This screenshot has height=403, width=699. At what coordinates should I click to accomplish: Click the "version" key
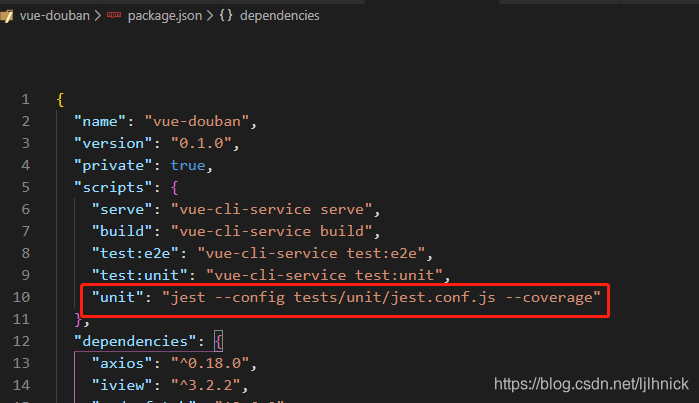coord(113,144)
